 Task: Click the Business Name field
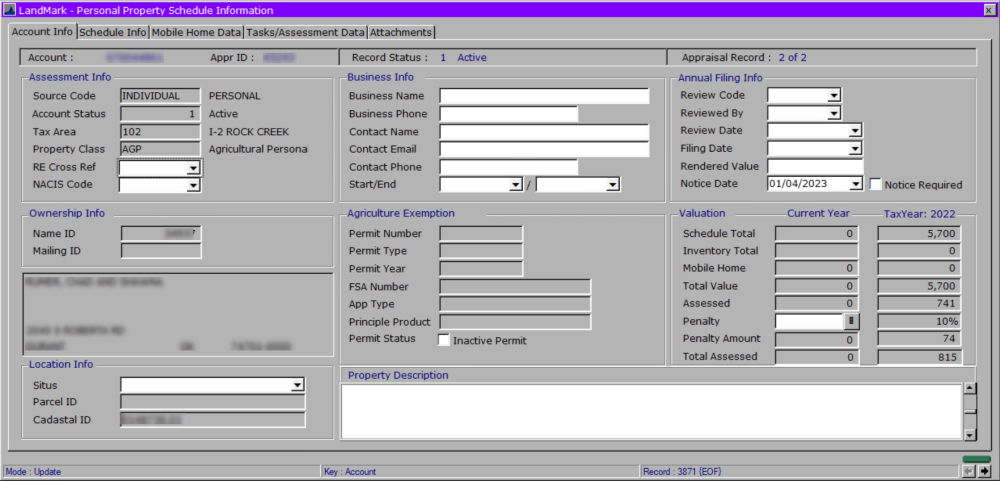(544, 96)
